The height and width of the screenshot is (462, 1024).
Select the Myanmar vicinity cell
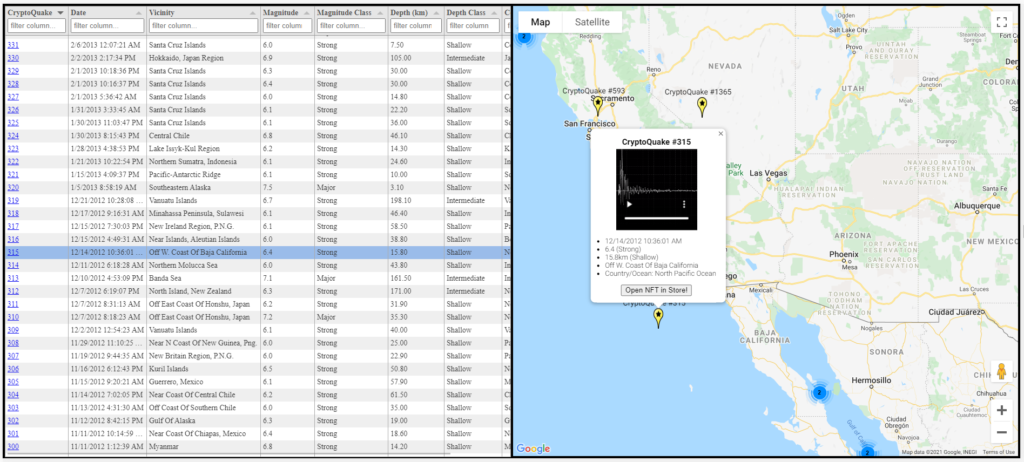203,446
